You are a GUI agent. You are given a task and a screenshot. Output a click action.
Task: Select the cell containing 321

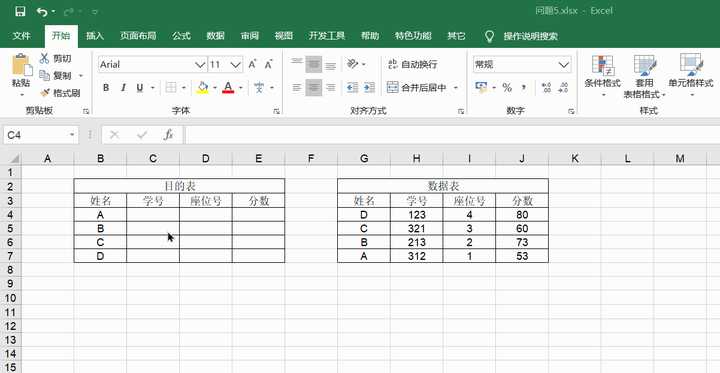coord(416,228)
